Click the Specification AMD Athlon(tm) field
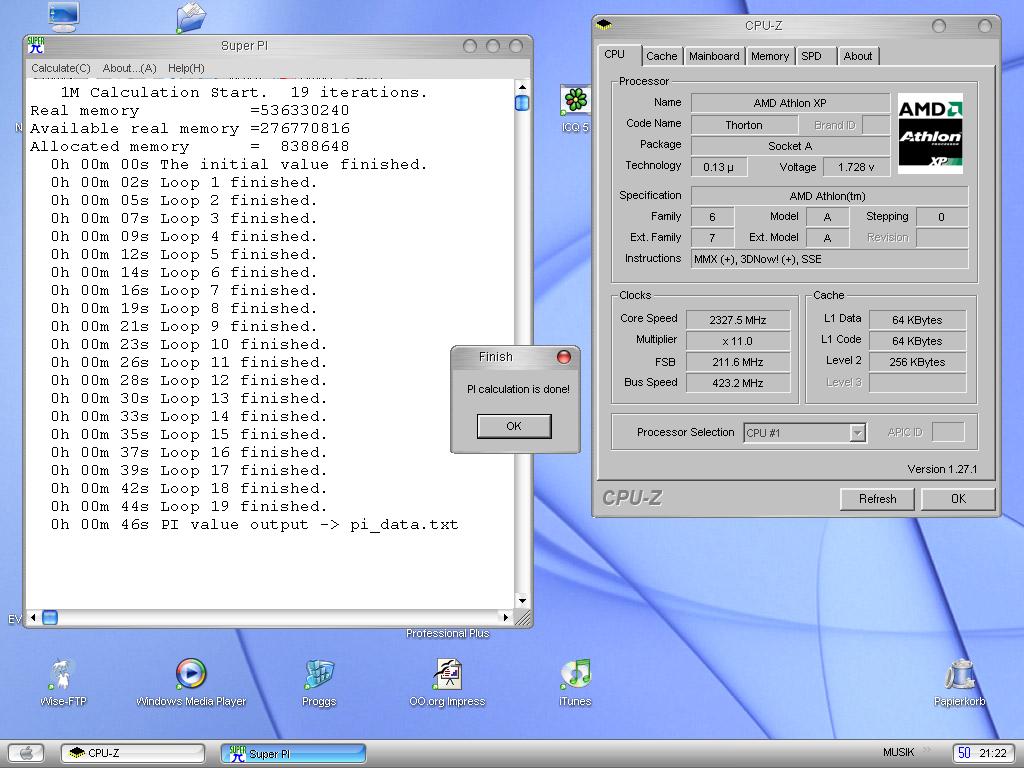This screenshot has width=1024, height=768. click(x=829, y=196)
